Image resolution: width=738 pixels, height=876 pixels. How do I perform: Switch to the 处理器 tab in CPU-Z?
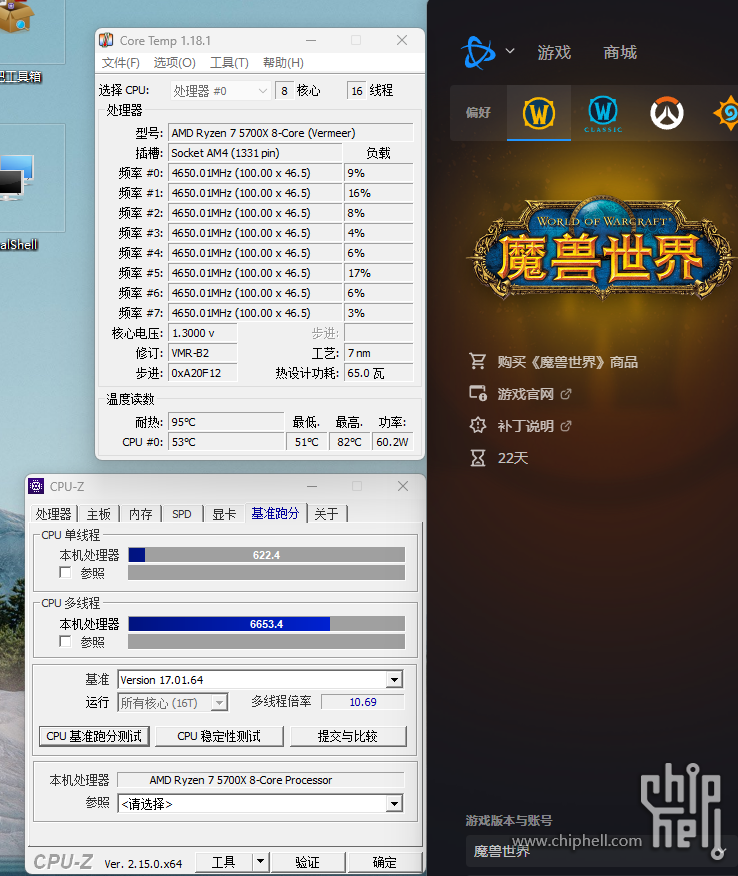(x=54, y=514)
